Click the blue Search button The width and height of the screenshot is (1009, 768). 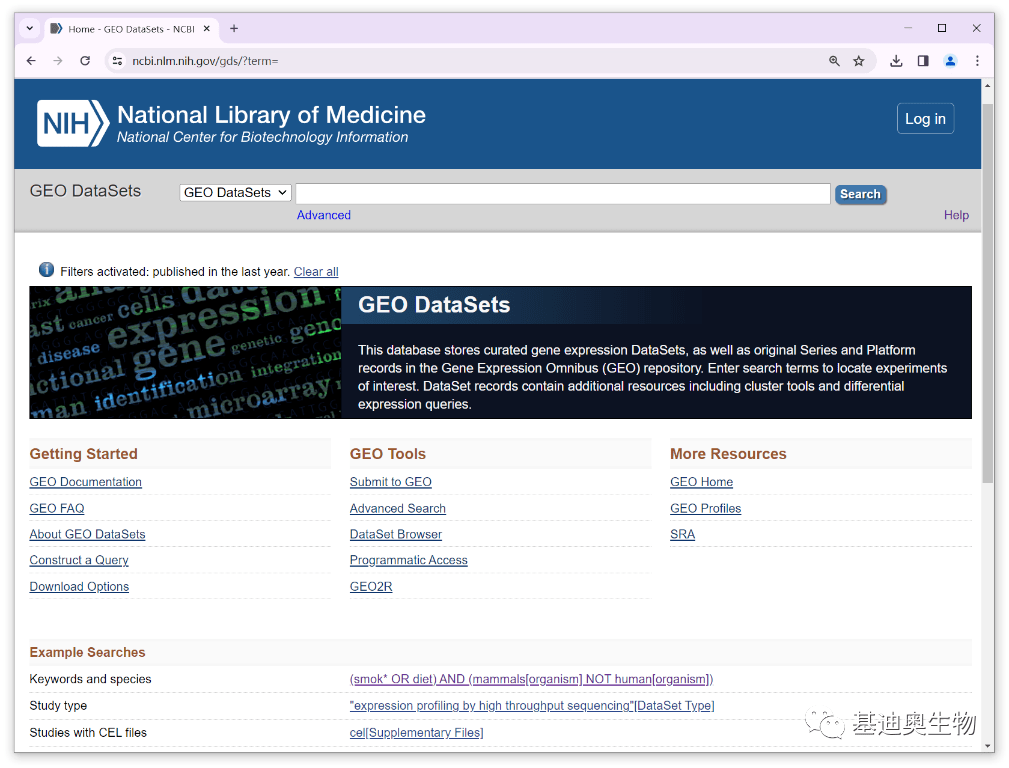860,194
